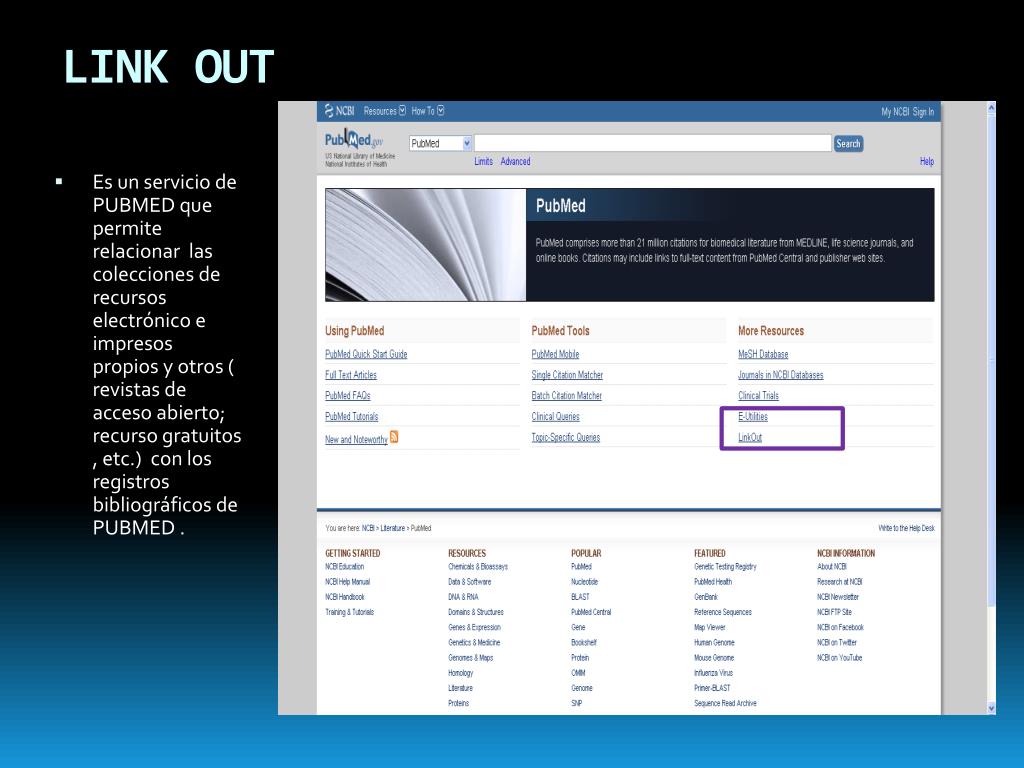Screen dimensions: 1024x768
Task: Open NCBI on Twitter link
Action: click(x=837, y=643)
